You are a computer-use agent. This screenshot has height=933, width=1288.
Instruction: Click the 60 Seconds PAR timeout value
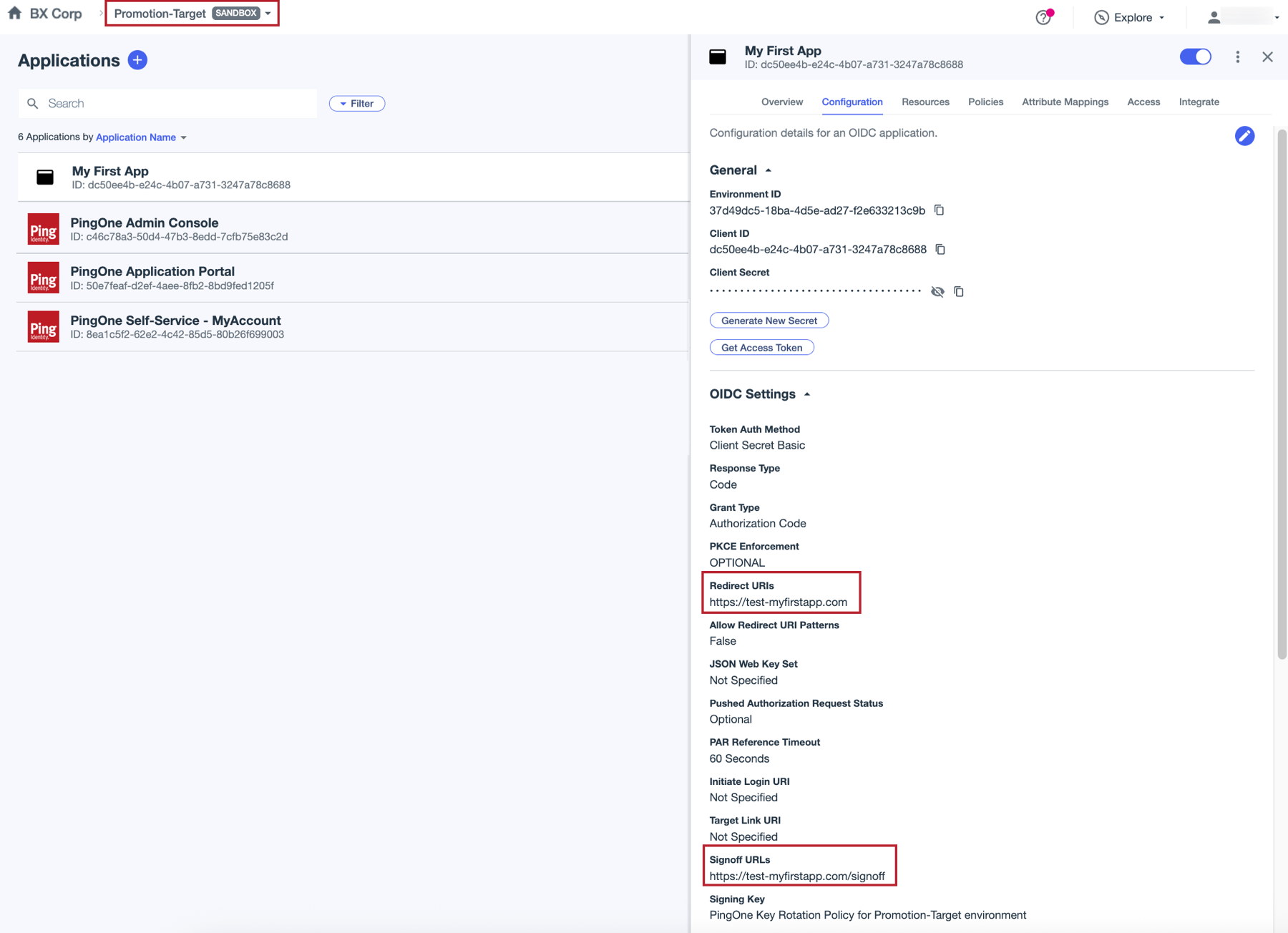coord(739,759)
